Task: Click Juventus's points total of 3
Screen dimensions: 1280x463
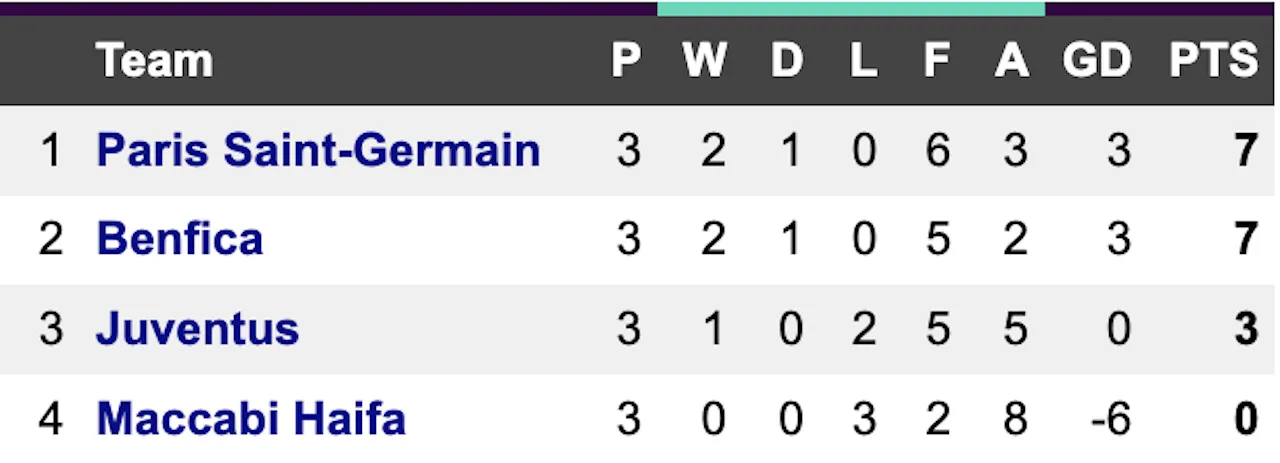Action: click(x=1245, y=329)
